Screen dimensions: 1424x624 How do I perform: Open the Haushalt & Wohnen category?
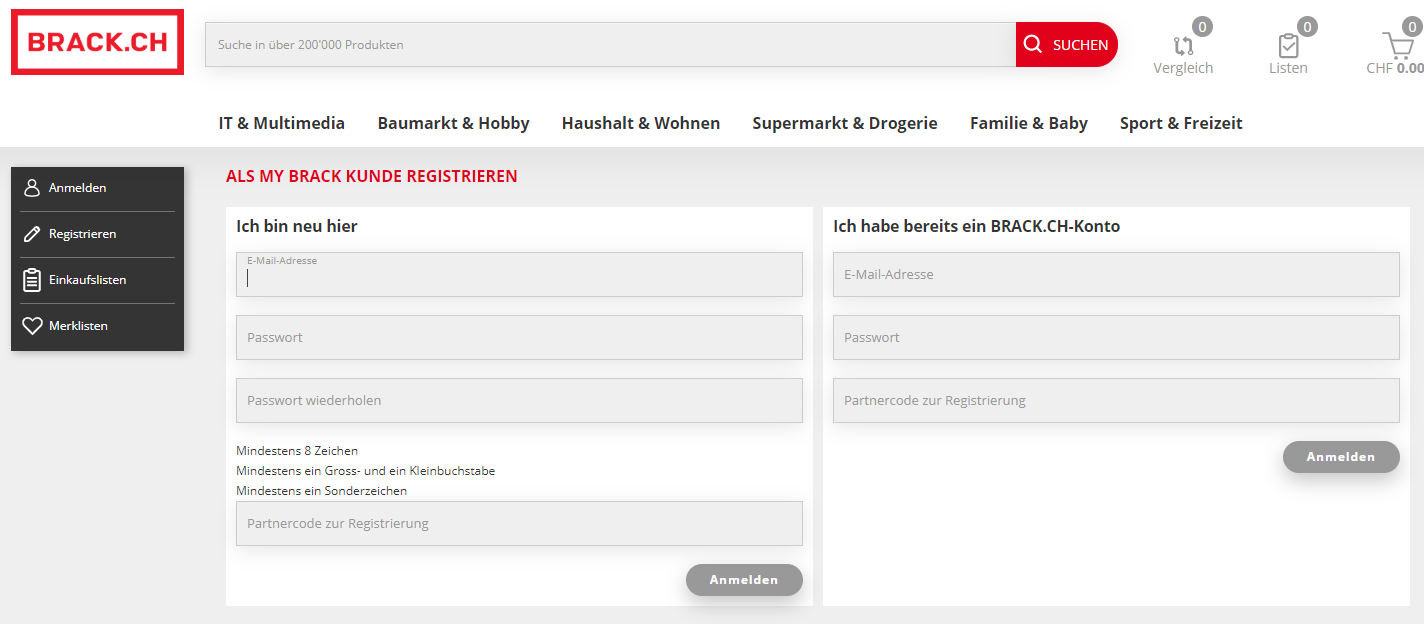click(641, 123)
